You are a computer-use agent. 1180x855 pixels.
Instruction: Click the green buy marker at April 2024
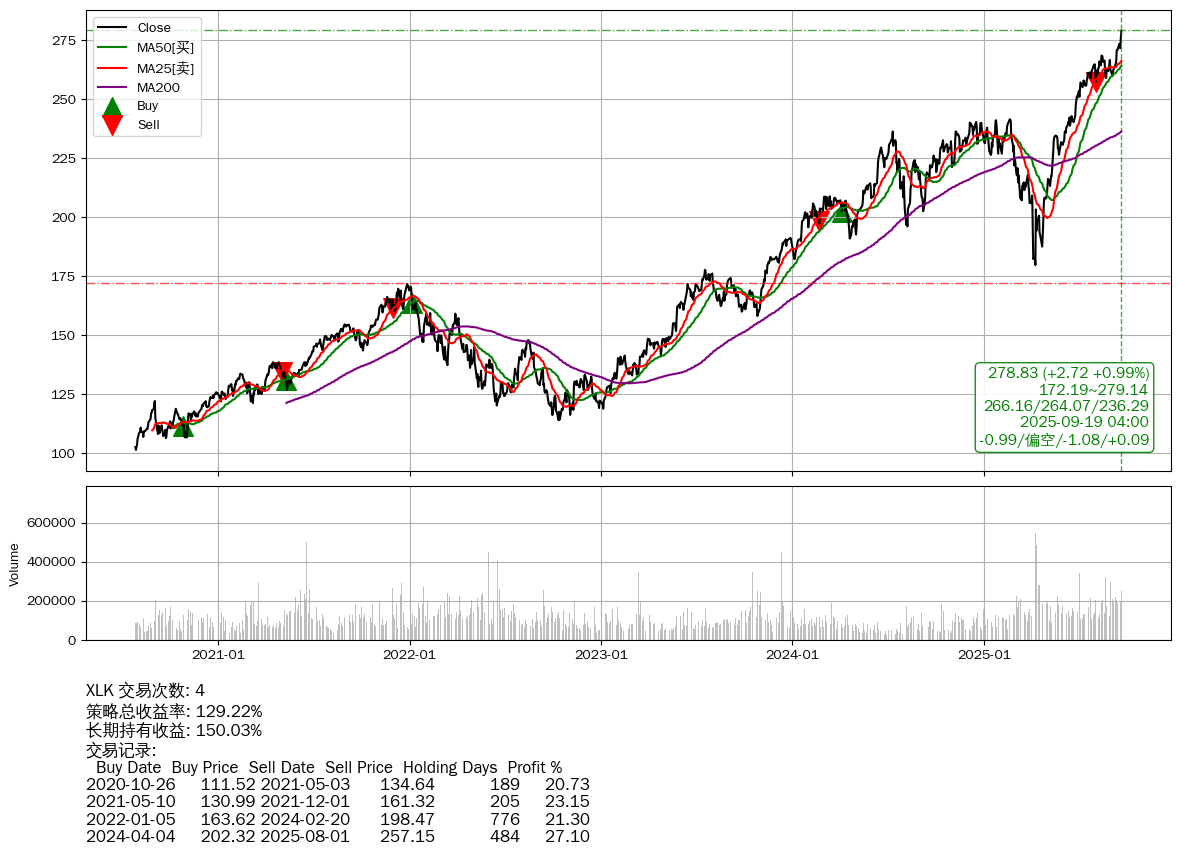pyautogui.click(x=841, y=213)
